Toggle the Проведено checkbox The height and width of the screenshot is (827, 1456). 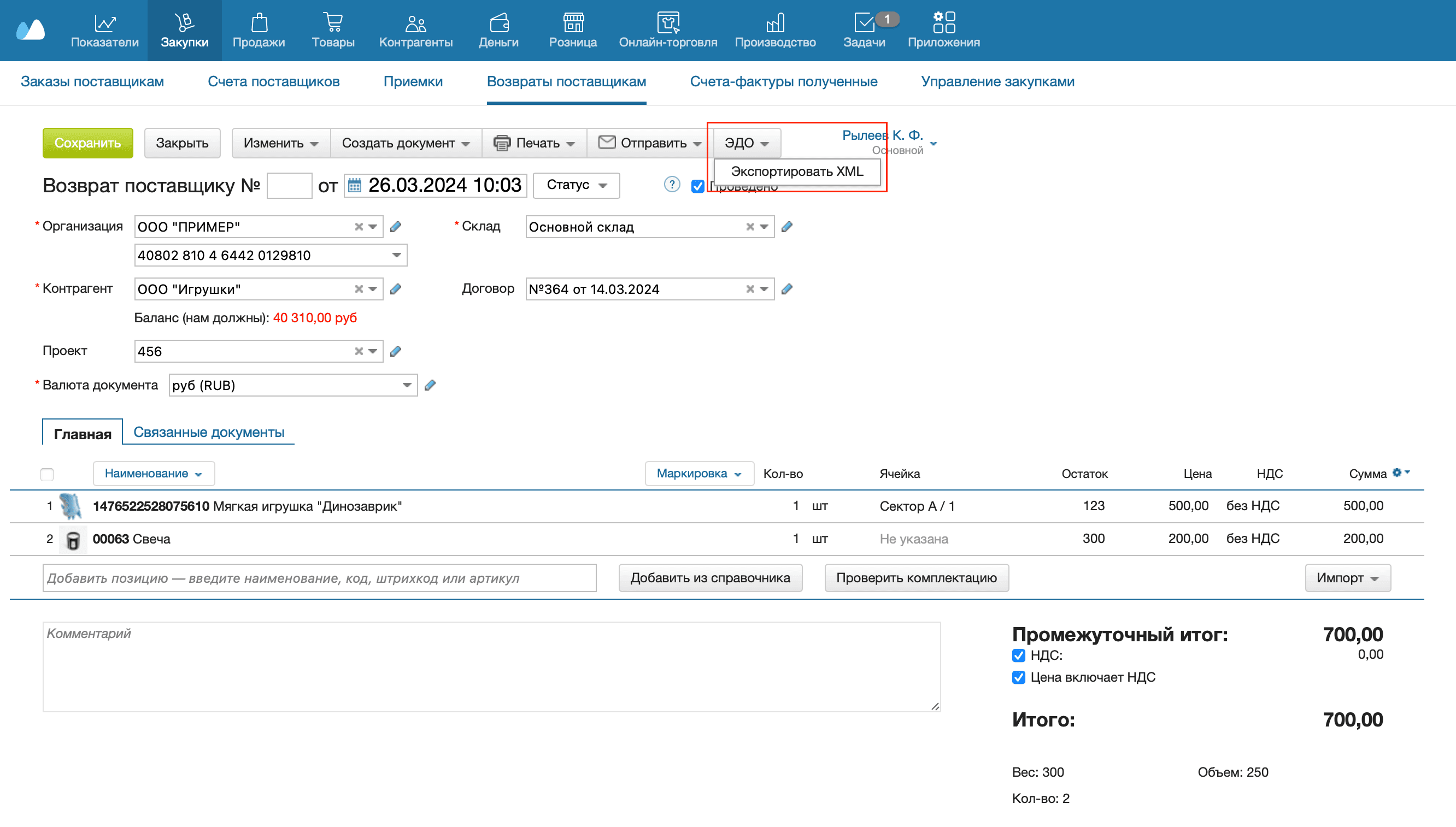[697, 186]
